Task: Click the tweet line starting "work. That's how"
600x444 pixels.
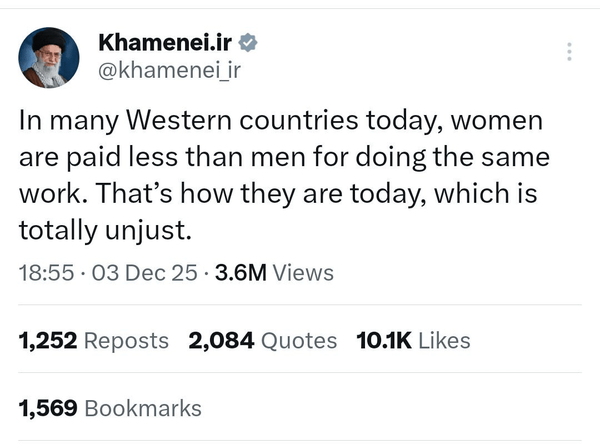Action: click(x=278, y=195)
